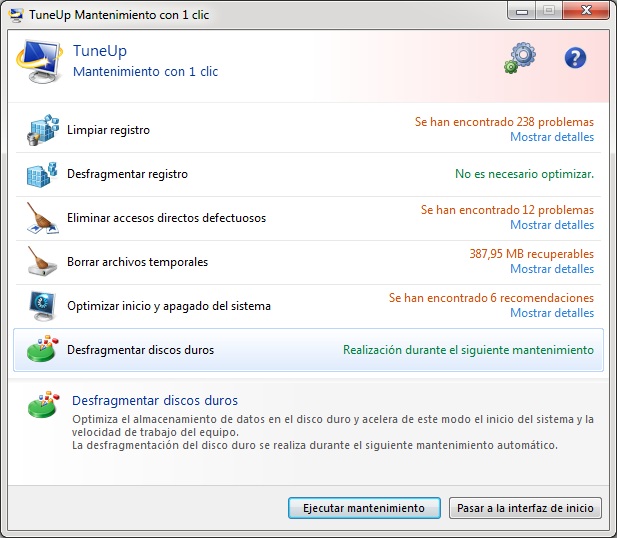Show details for inicio y apagado

point(552,313)
